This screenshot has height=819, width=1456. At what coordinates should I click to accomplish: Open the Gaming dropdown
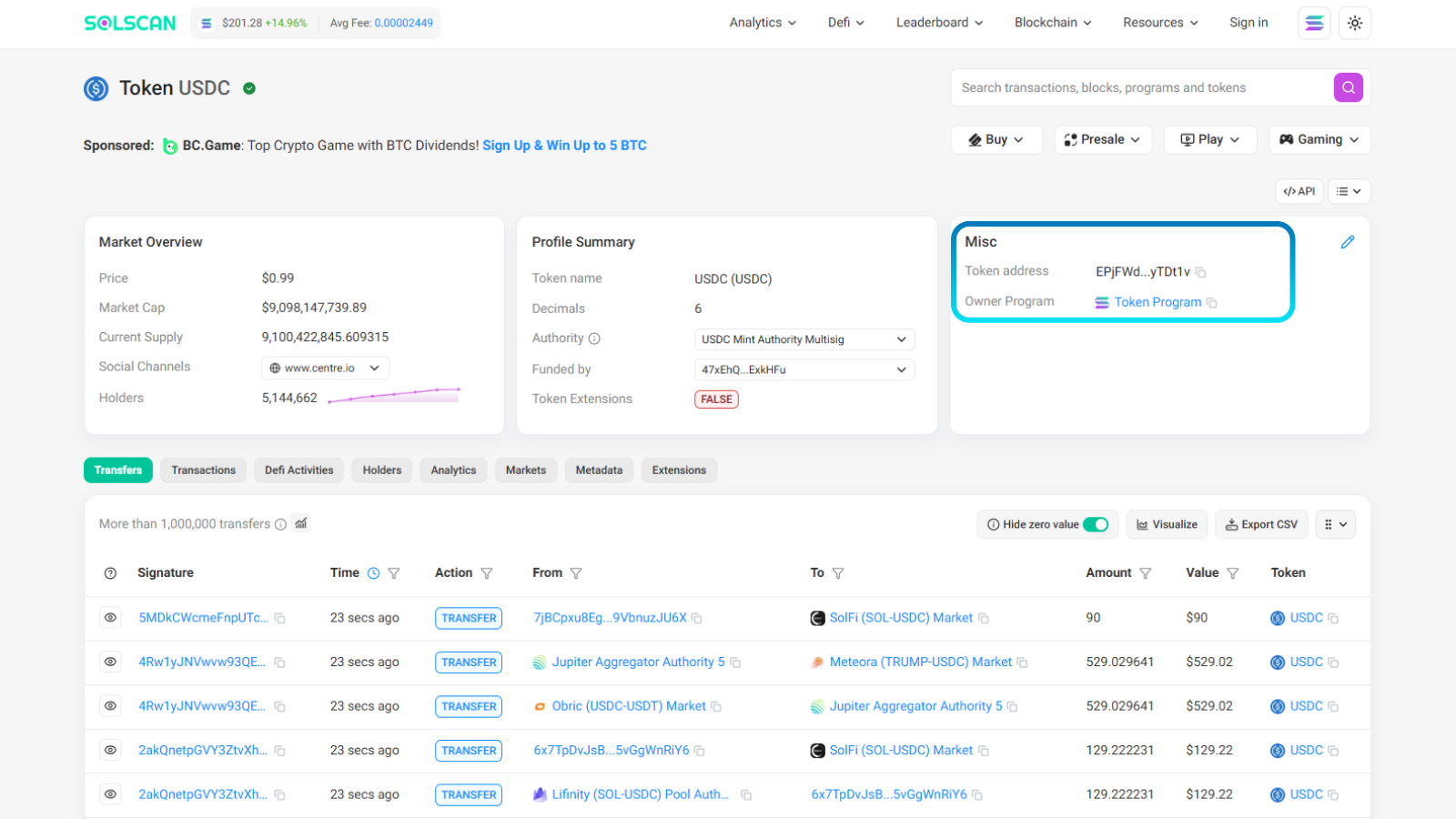coord(1319,139)
